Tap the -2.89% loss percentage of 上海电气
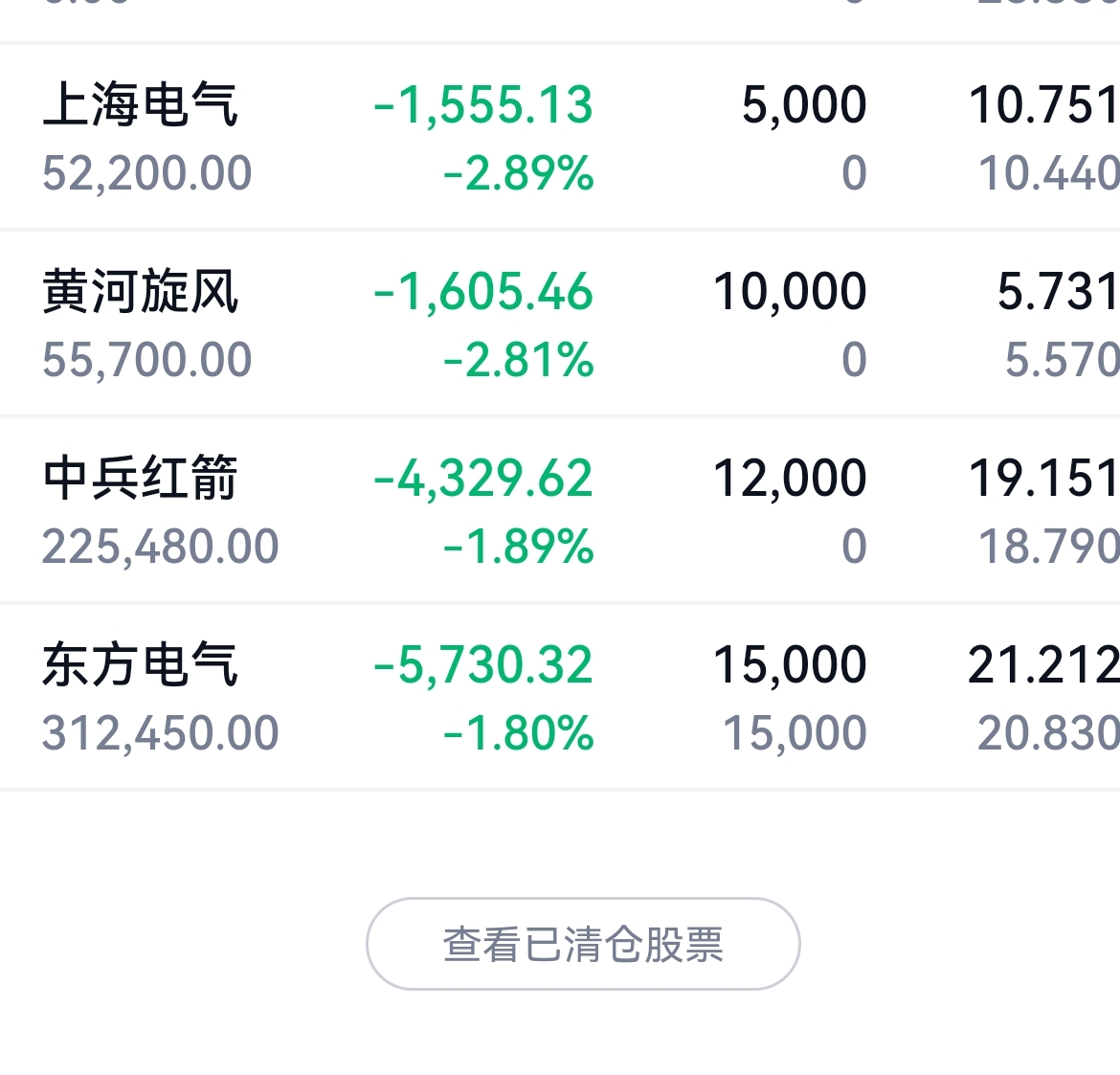Viewport: 1120px width, 1075px height. point(519,173)
